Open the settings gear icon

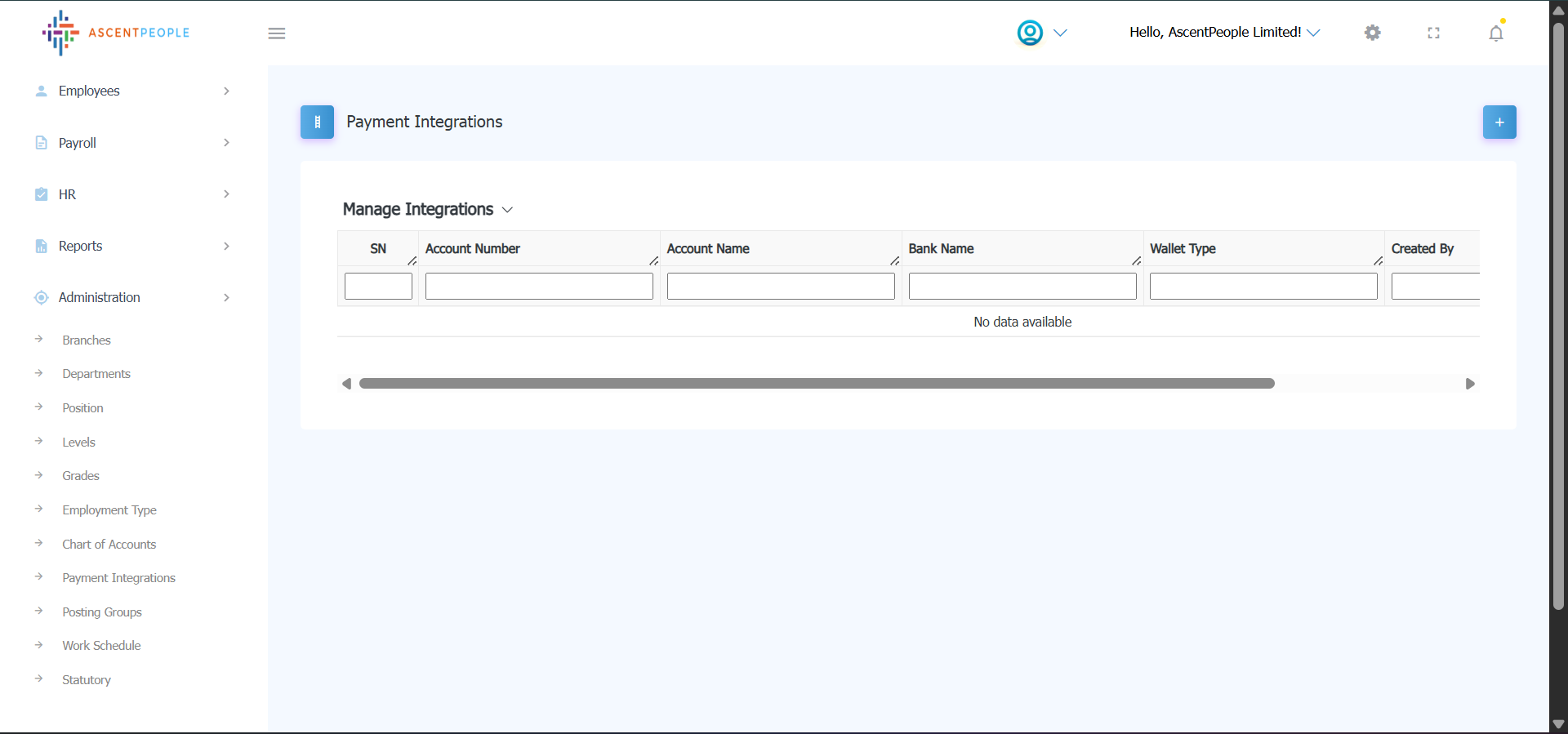pyautogui.click(x=1373, y=33)
